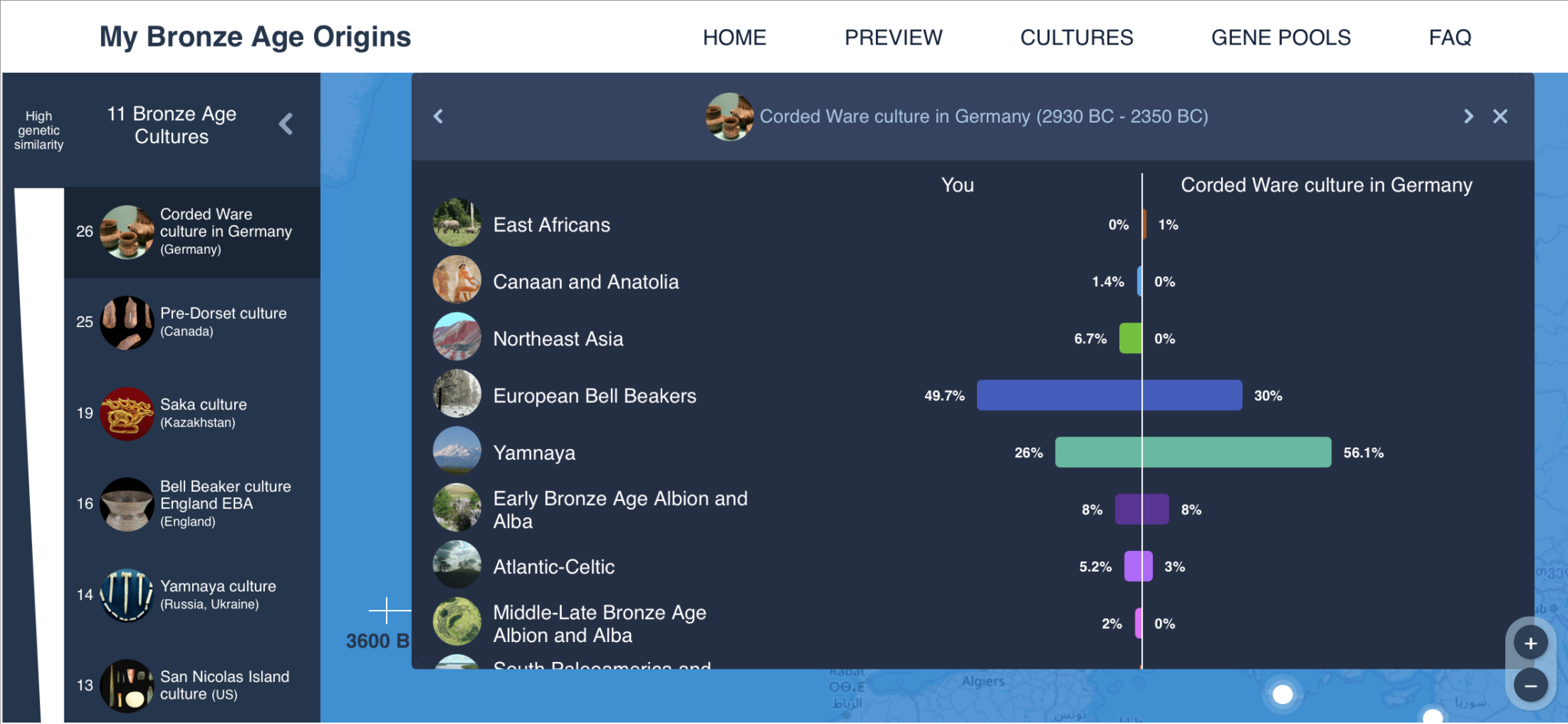Click the My Bronze Age Origins title
Screen dimensions: 1568x724
255,37
